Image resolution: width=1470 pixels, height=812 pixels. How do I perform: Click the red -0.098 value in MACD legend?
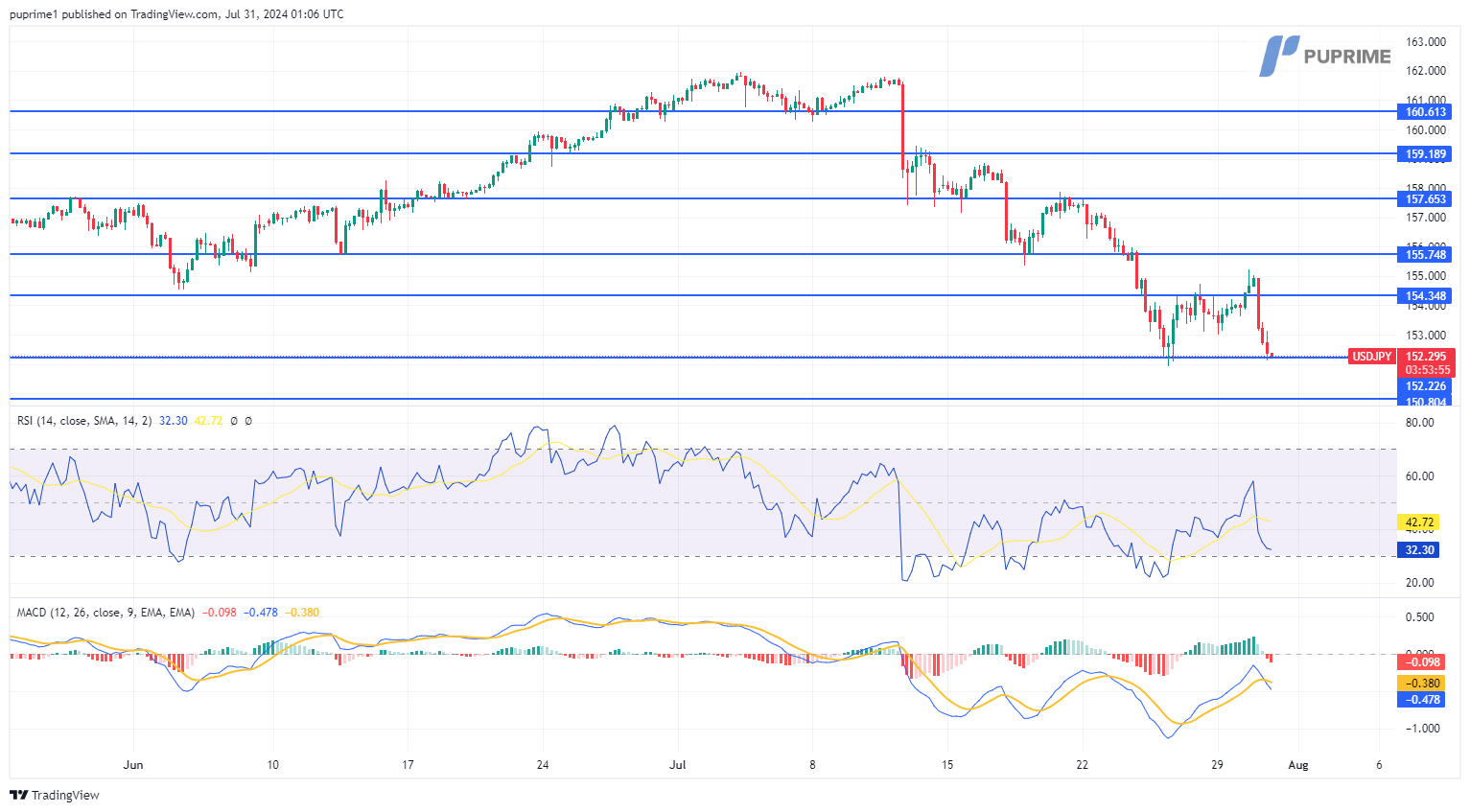pos(220,613)
